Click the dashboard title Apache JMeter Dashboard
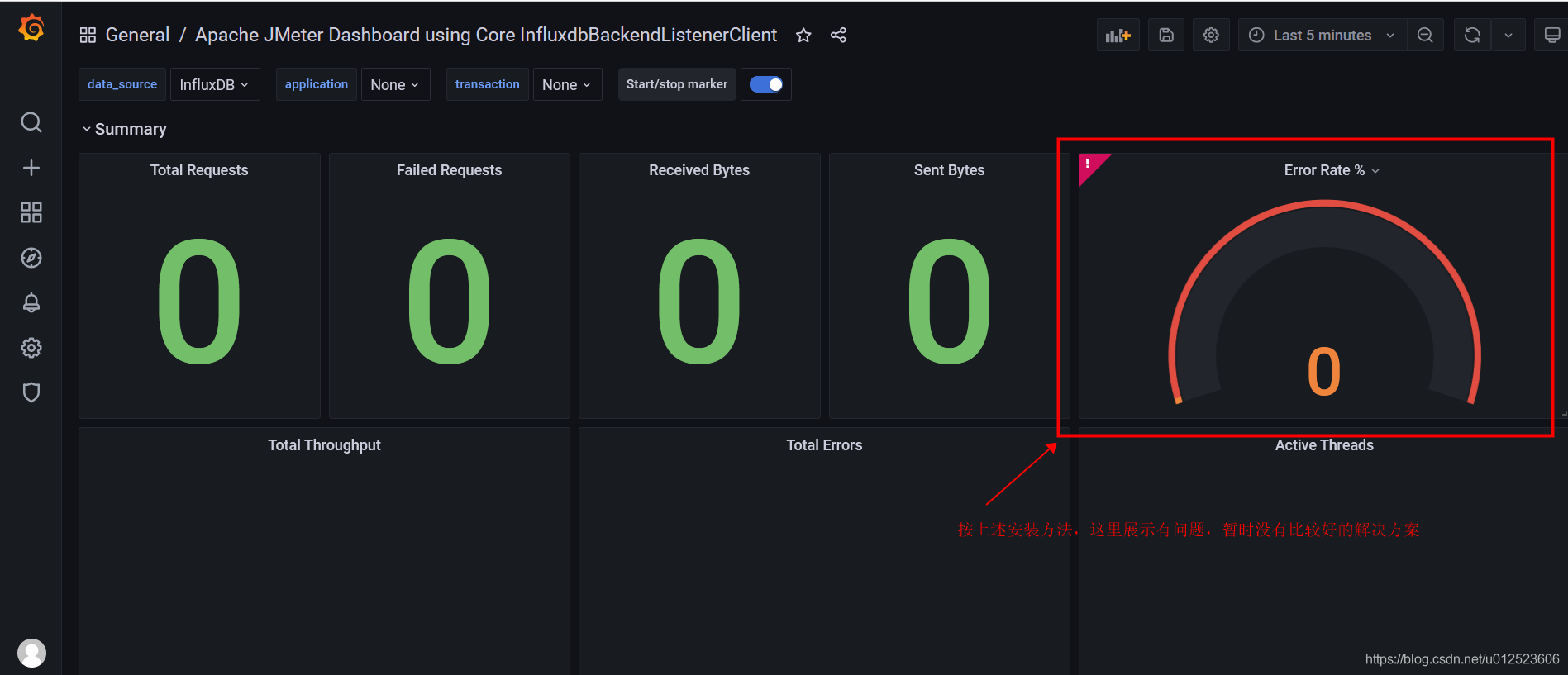The image size is (1568, 675). point(486,35)
